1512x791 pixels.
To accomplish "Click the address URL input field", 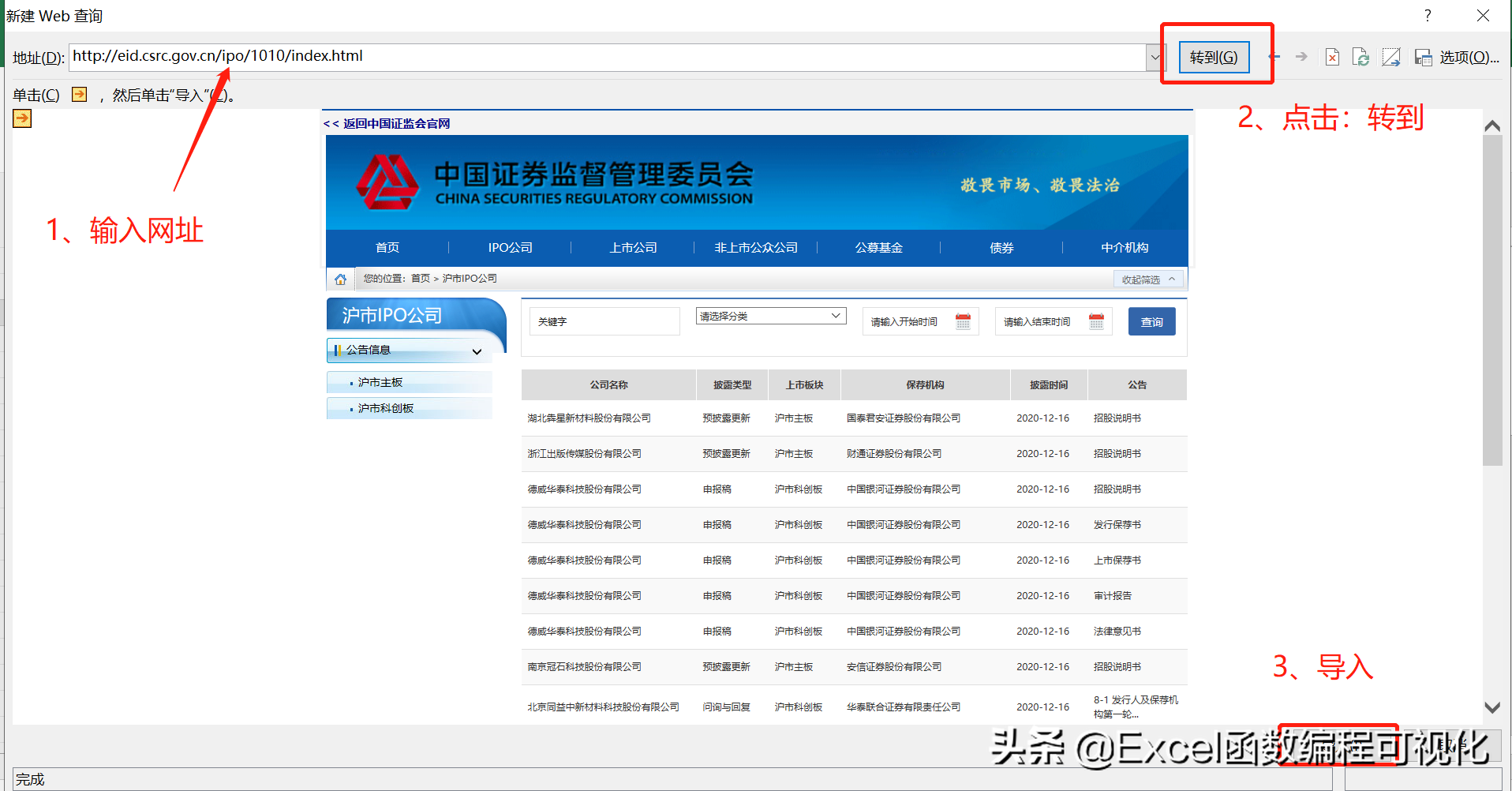I will click(x=607, y=57).
